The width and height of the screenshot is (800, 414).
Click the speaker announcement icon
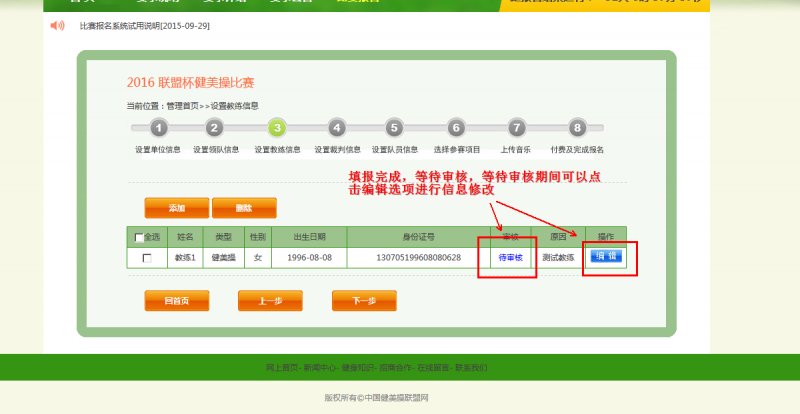tap(57, 25)
